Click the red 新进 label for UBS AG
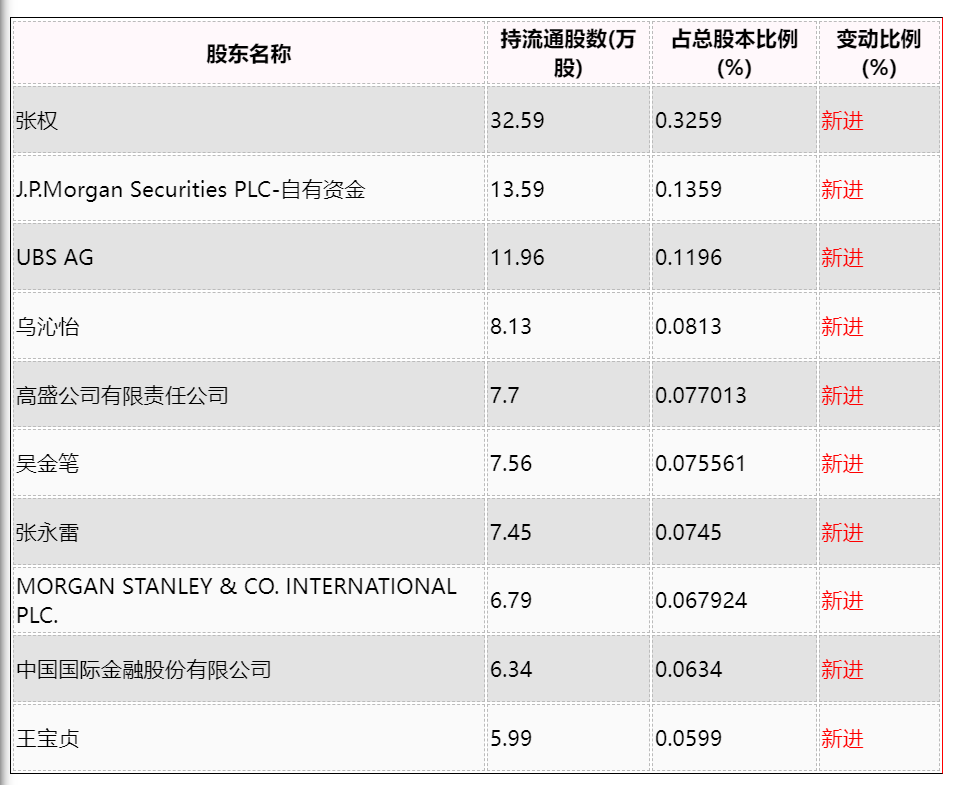Image resolution: width=971 pixels, height=785 pixels. [x=842, y=258]
